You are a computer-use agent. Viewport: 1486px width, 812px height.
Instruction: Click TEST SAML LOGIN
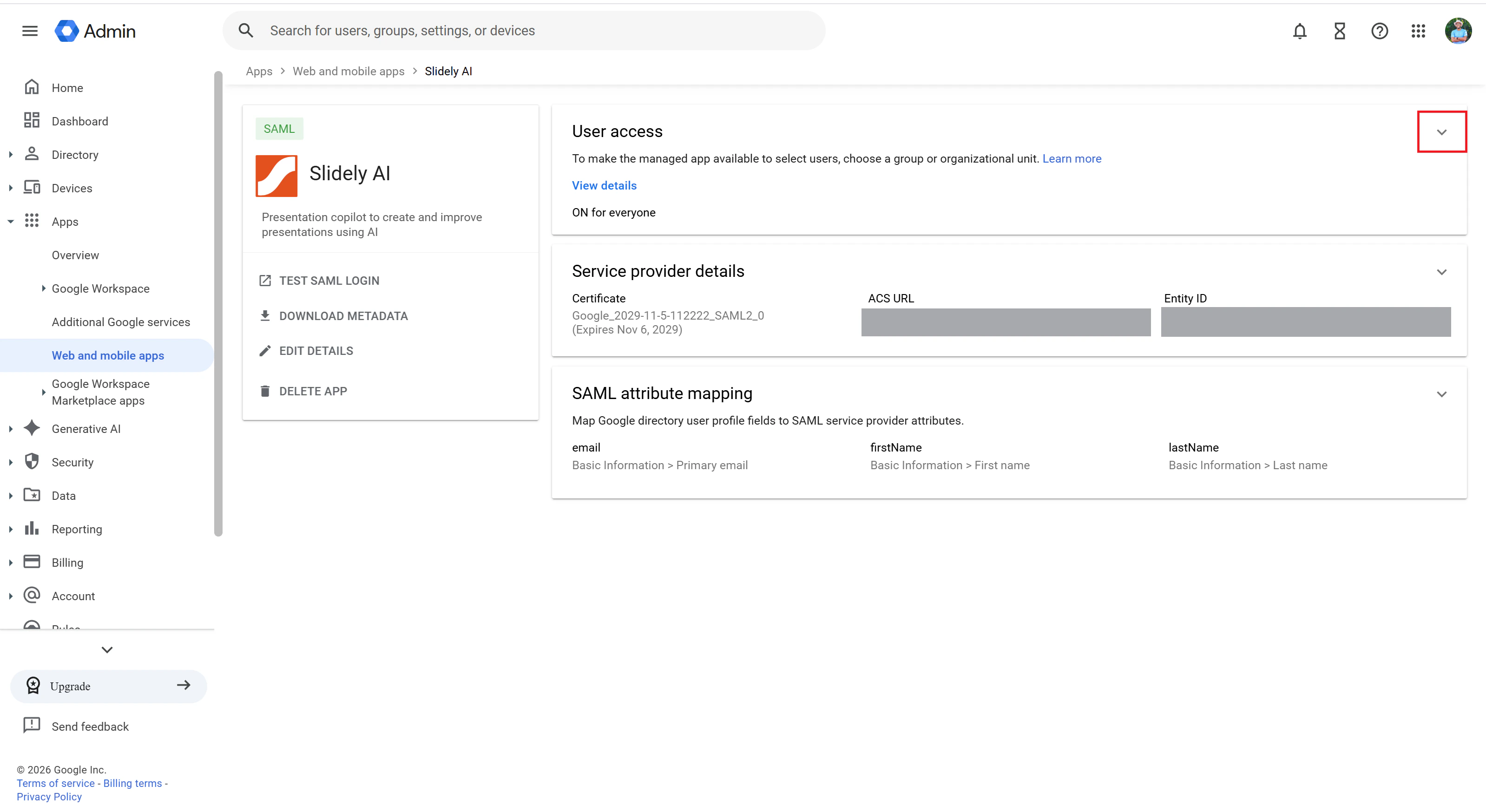point(319,281)
